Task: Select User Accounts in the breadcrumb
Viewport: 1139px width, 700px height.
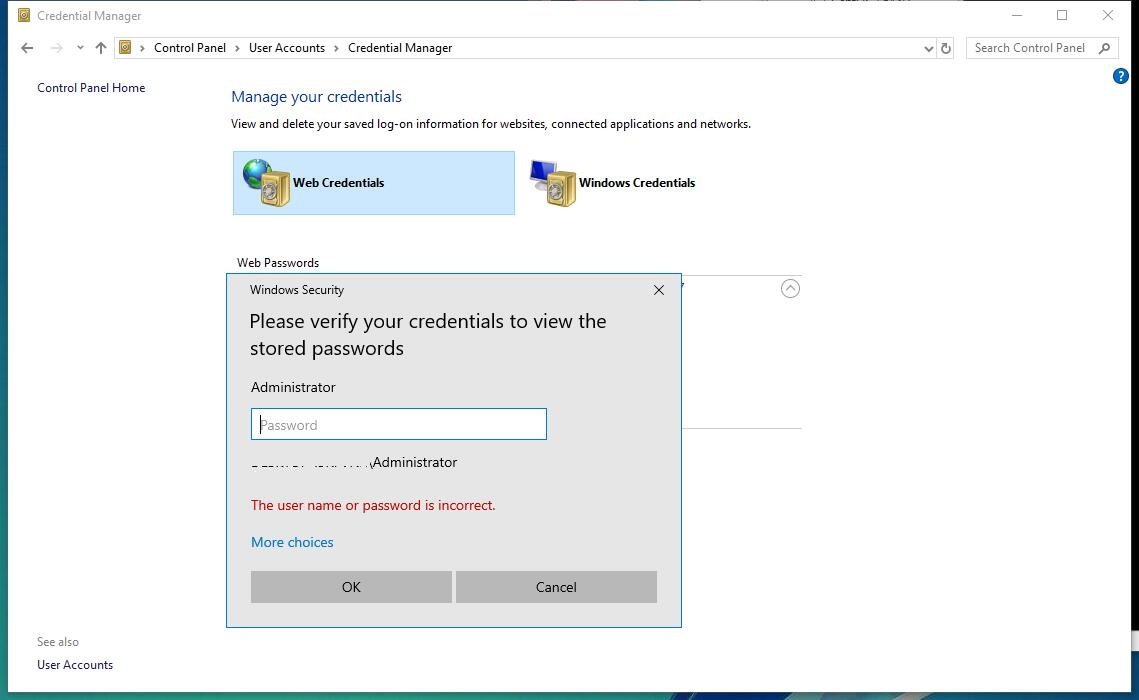Action: tap(287, 48)
